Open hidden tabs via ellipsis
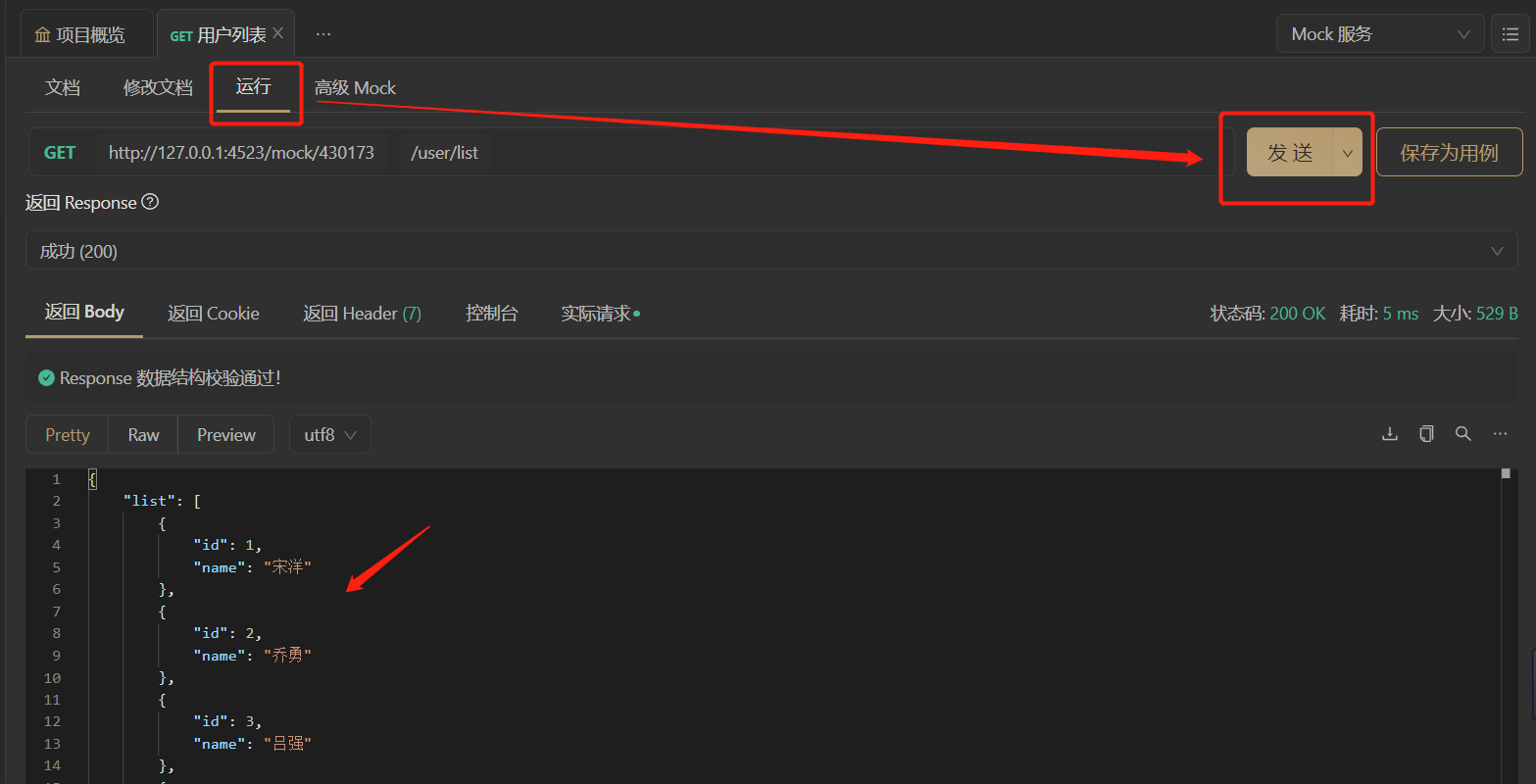This screenshot has width=1536, height=784. click(323, 32)
